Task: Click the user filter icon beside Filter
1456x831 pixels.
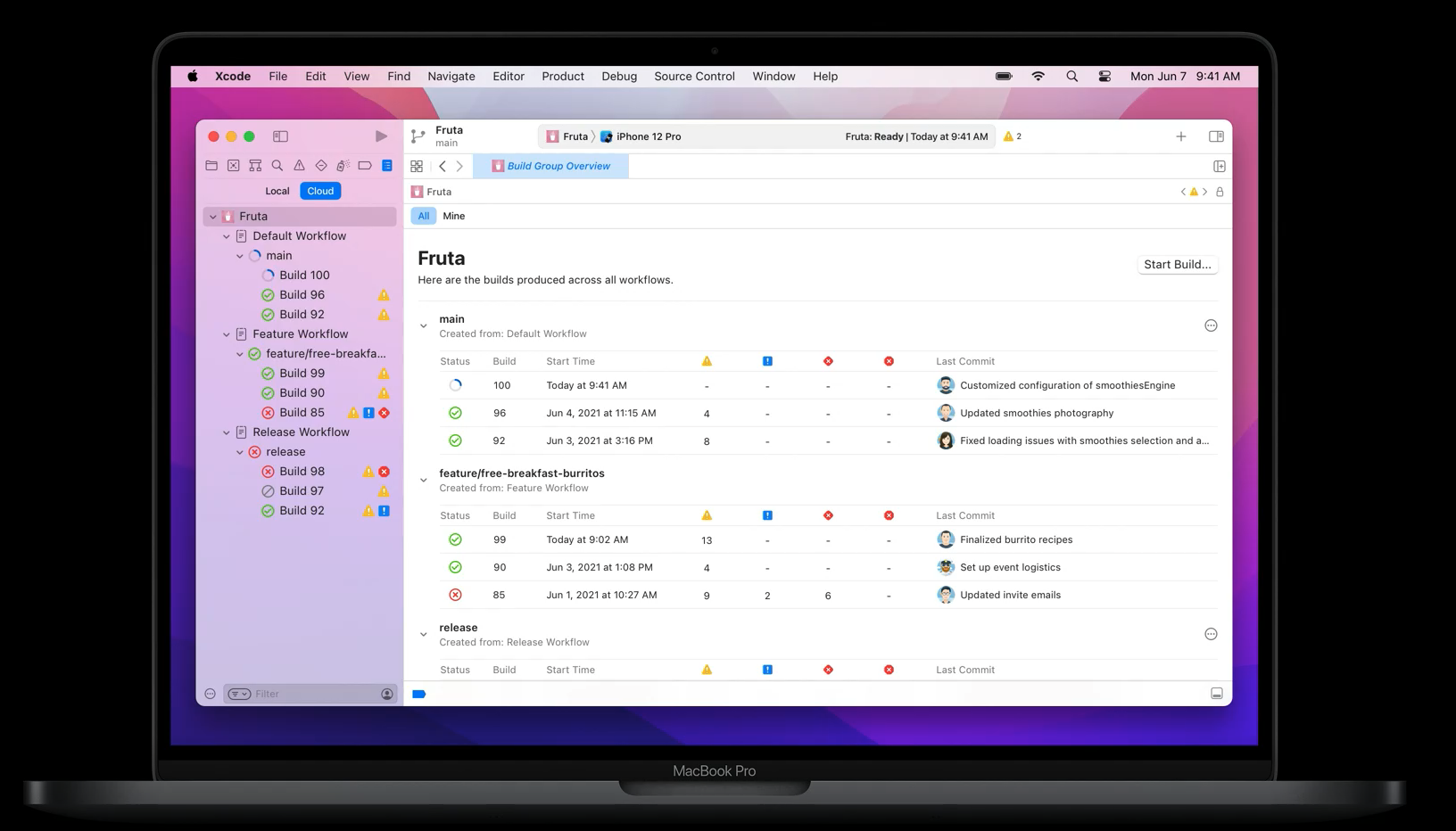Action: [x=386, y=694]
